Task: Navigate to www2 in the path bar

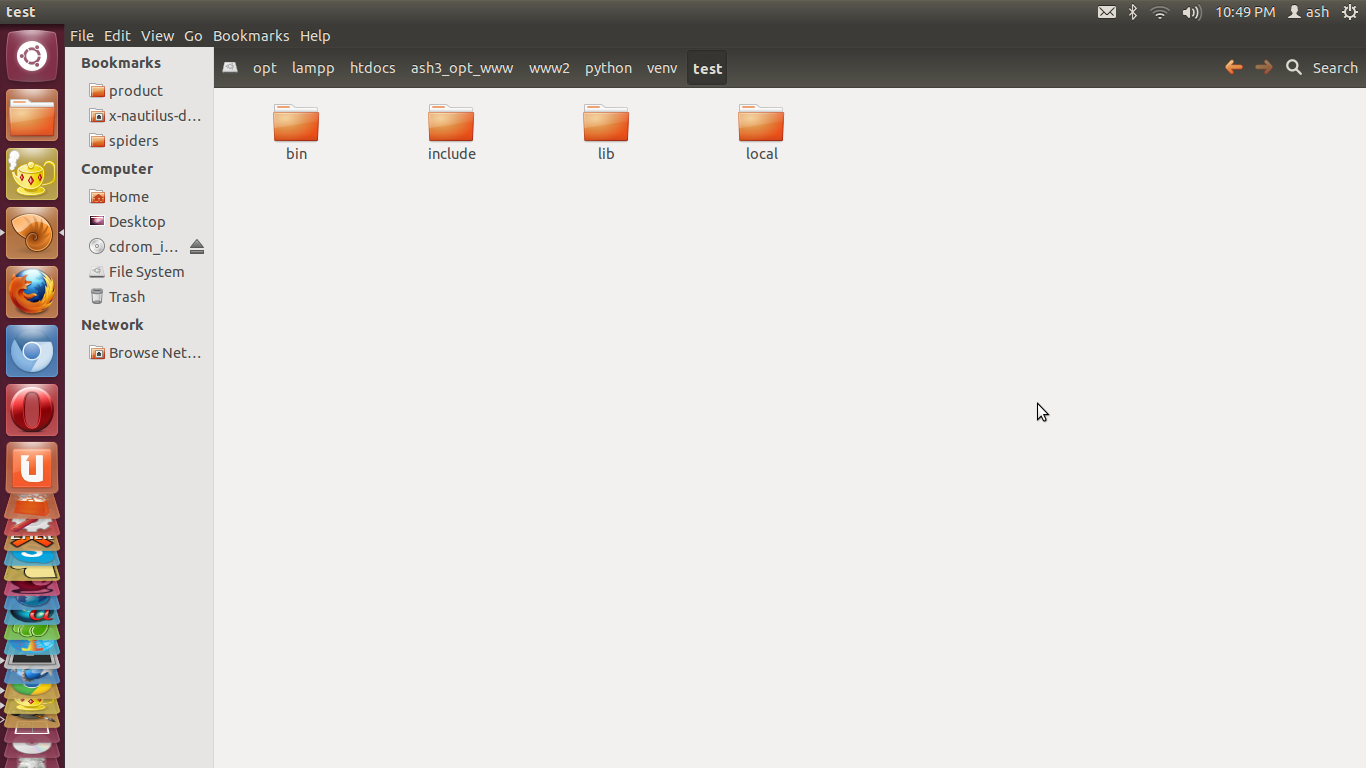Action: click(x=549, y=68)
